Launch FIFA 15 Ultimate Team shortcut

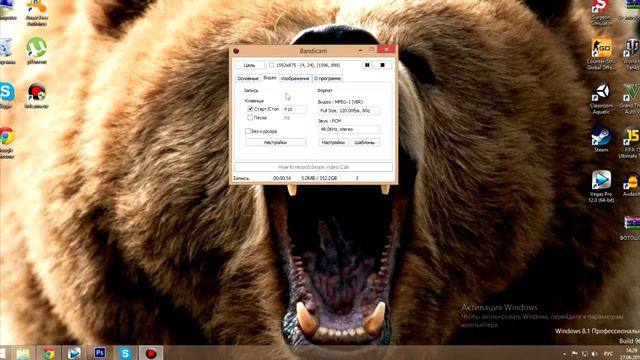(630, 142)
